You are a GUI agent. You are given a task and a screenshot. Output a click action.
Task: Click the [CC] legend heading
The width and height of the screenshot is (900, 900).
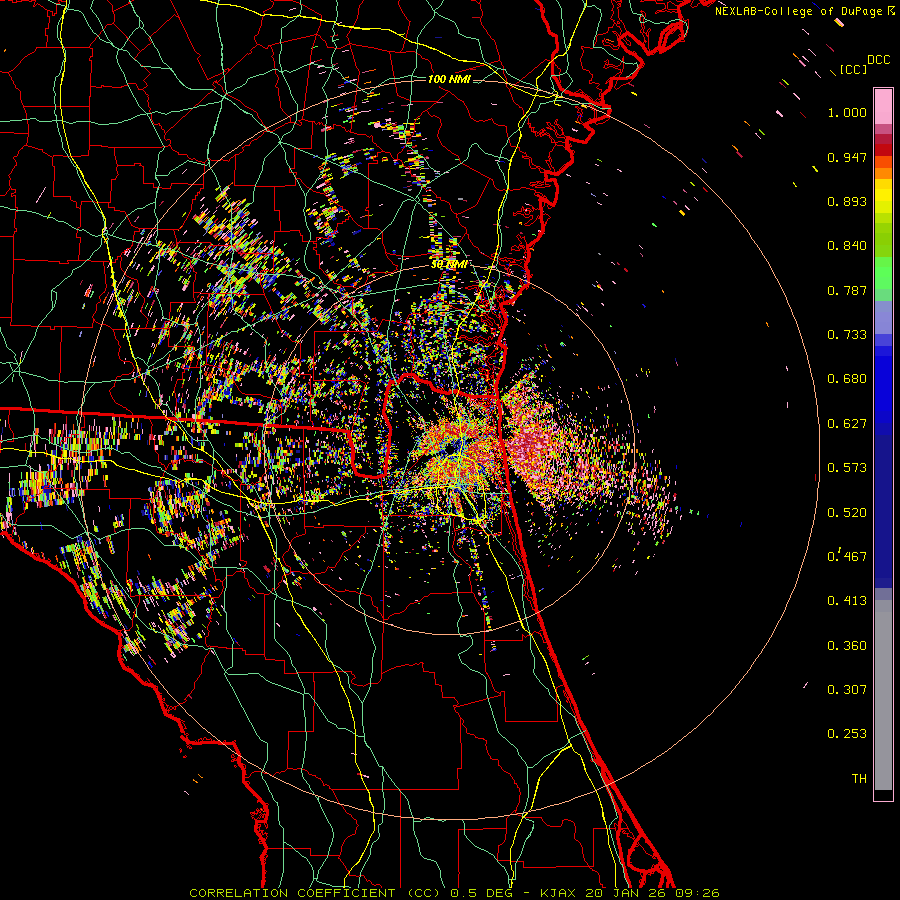coord(853,69)
